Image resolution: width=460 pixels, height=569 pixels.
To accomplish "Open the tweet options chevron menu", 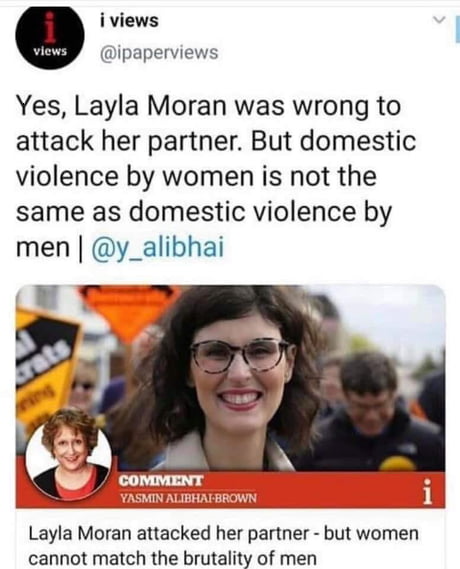I will point(439,20).
